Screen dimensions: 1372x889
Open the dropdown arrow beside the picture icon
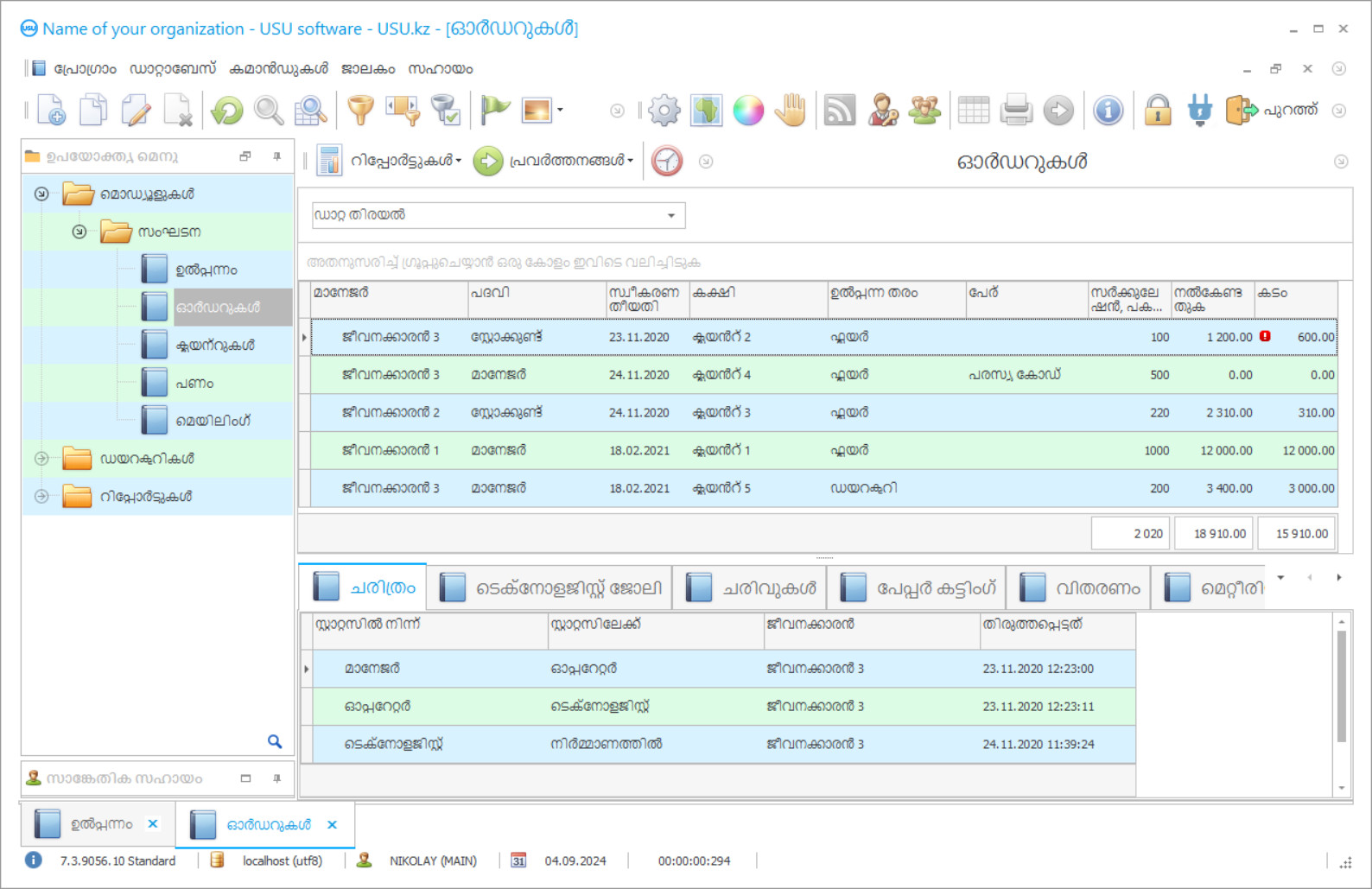[560, 110]
